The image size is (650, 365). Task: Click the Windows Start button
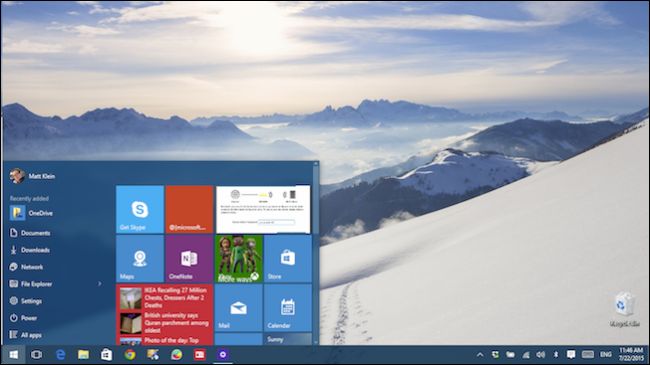click(13, 355)
